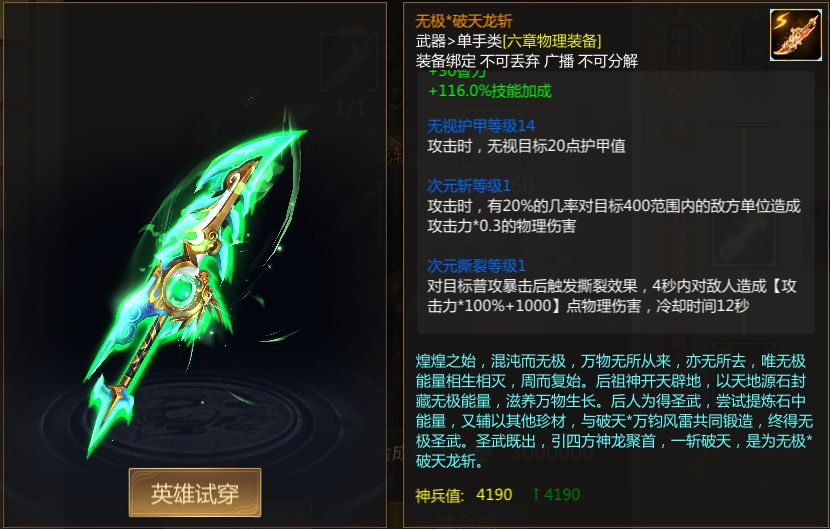Click the 武器>单手类 category path text
Viewport: 830px width, 529px height.
tap(458, 41)
